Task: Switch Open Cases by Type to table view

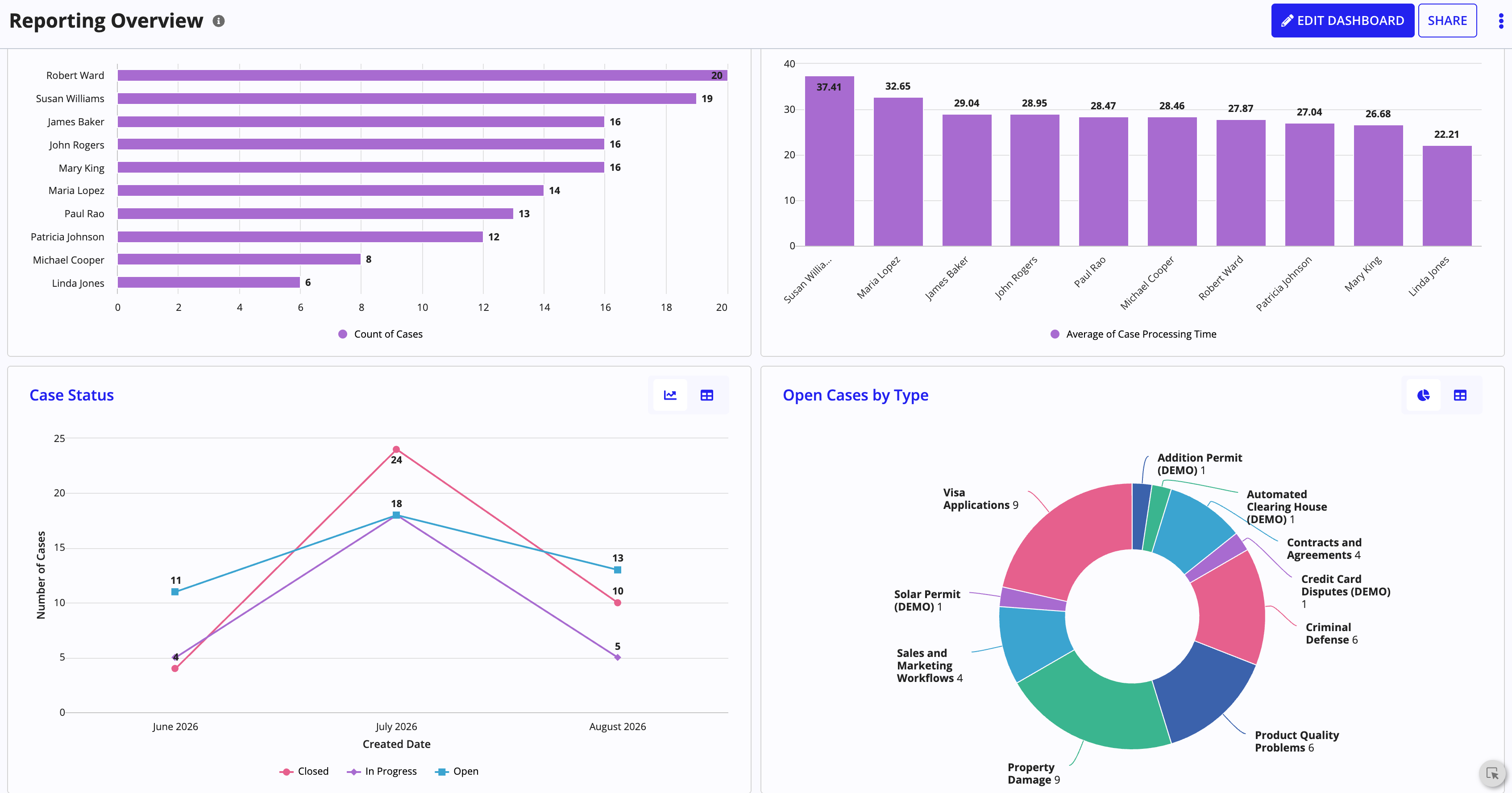Action: click(x=1460, y=395)
